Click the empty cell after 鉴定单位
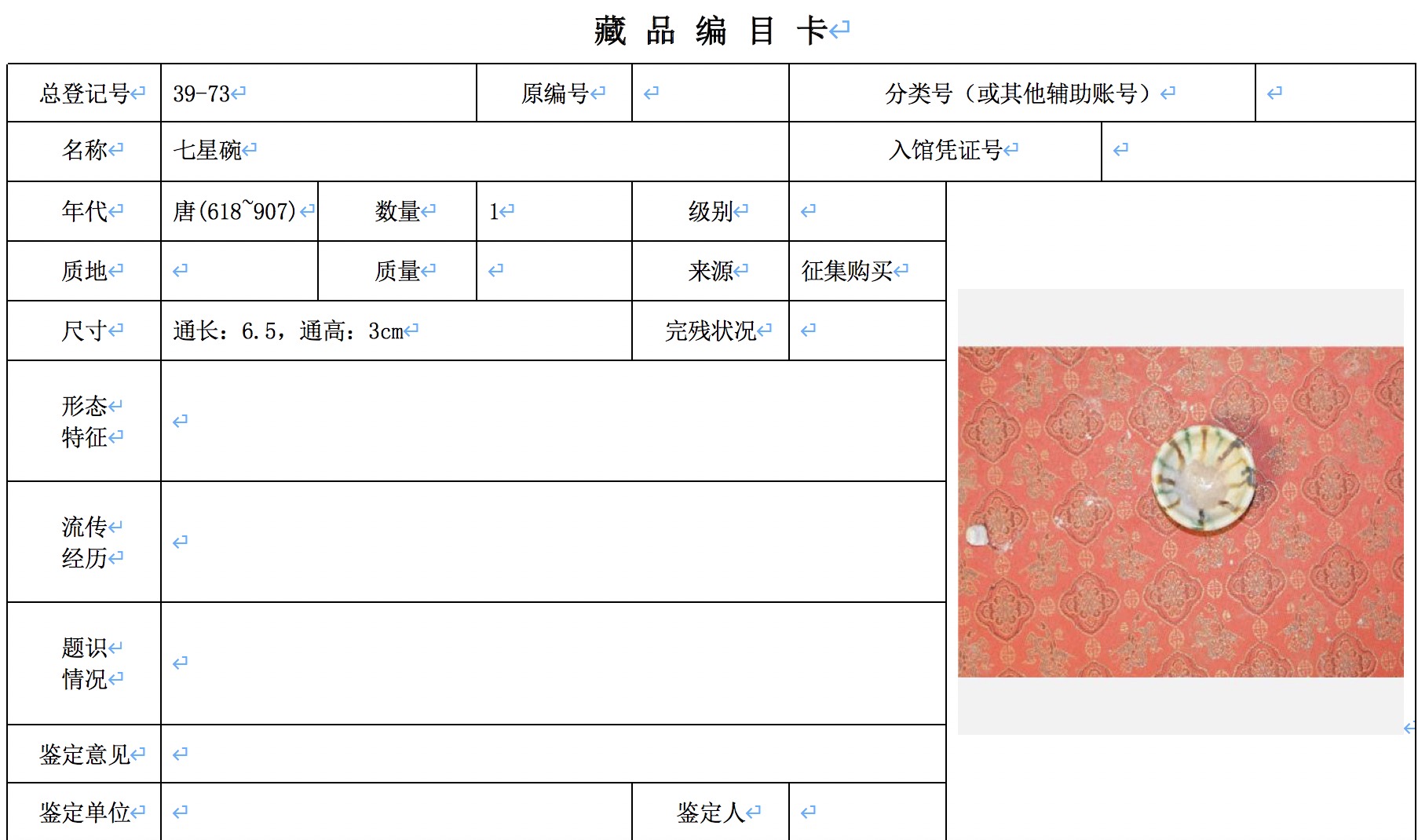Viewport: 1418px width, 840px height. click(397, 812)
